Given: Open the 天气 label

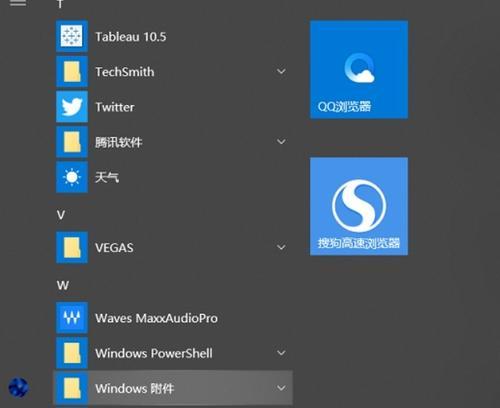Looking at the screenshot, I should pos(107,177).
